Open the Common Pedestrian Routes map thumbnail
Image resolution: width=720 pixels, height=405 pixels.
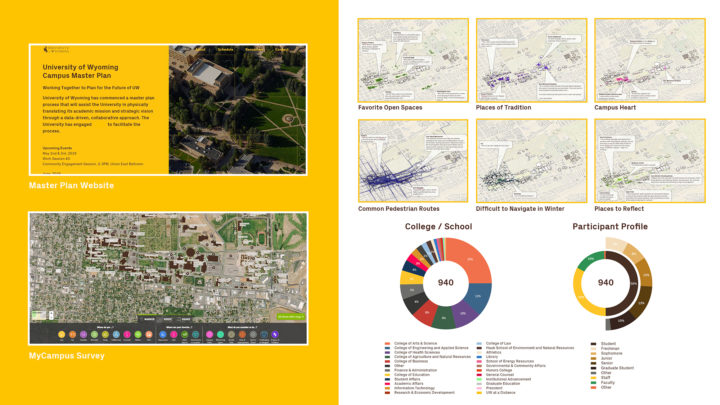(x=413, y=161)
